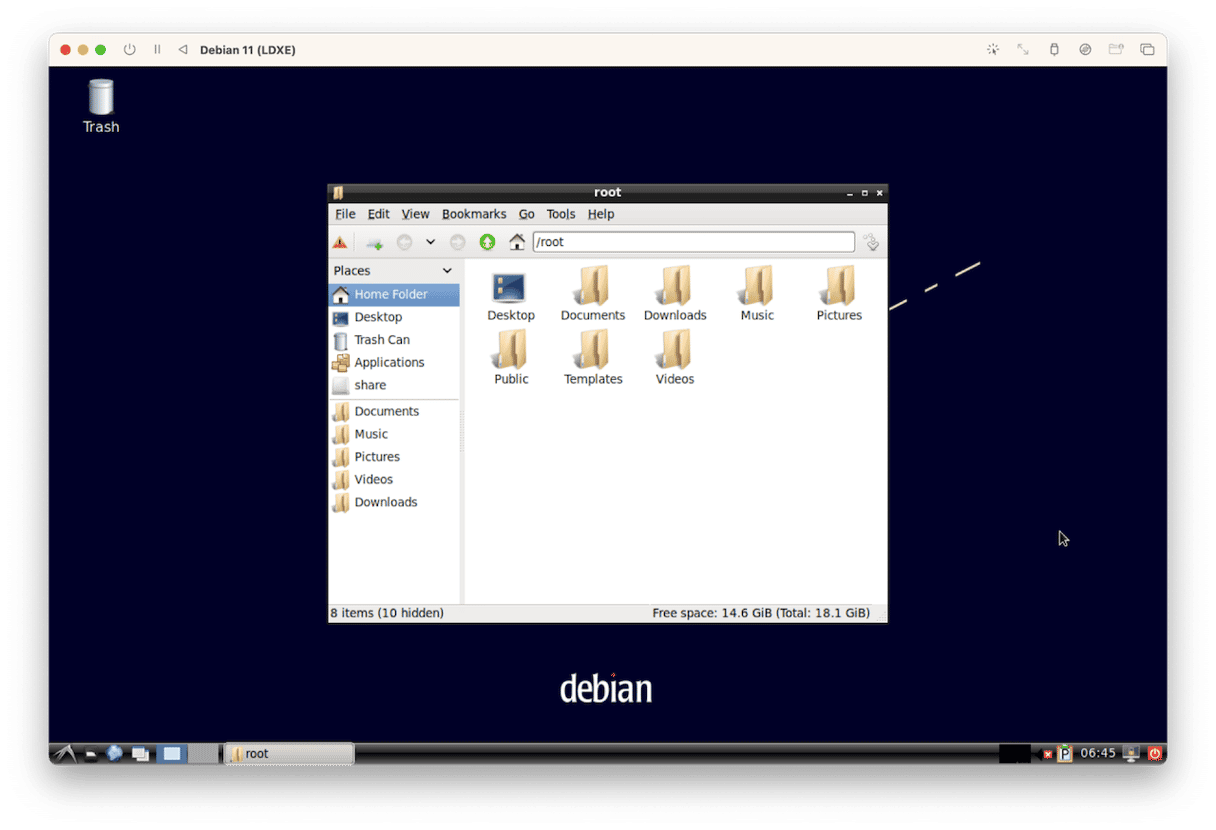Click the /root path address field
The height and width of the screenshot is (830, 1216).
(693, 242)
